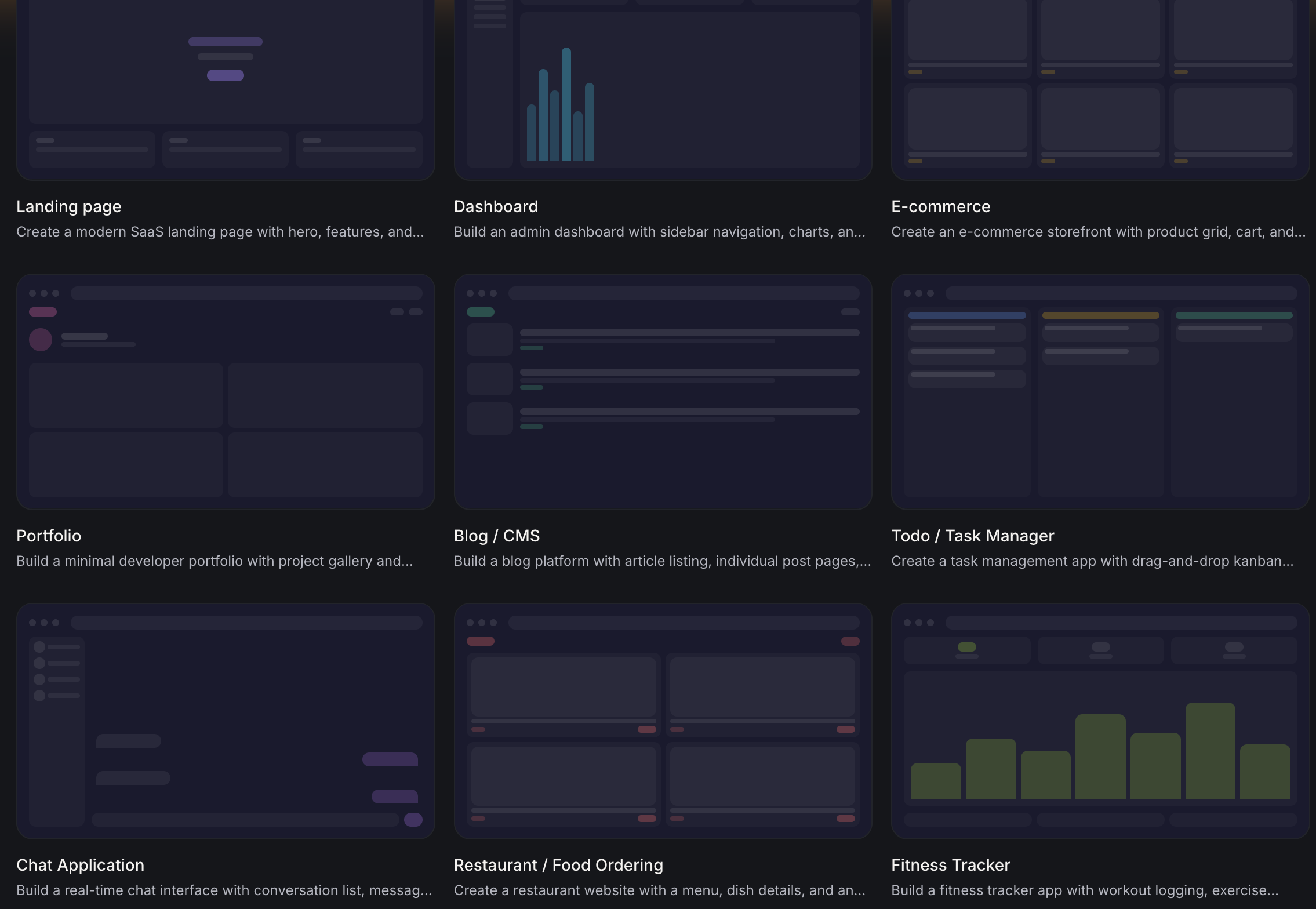The width and height of the screenshot is (1316, 909).
Task: Click the "Todo / Task Manager" title
Action: coord(973,536)
